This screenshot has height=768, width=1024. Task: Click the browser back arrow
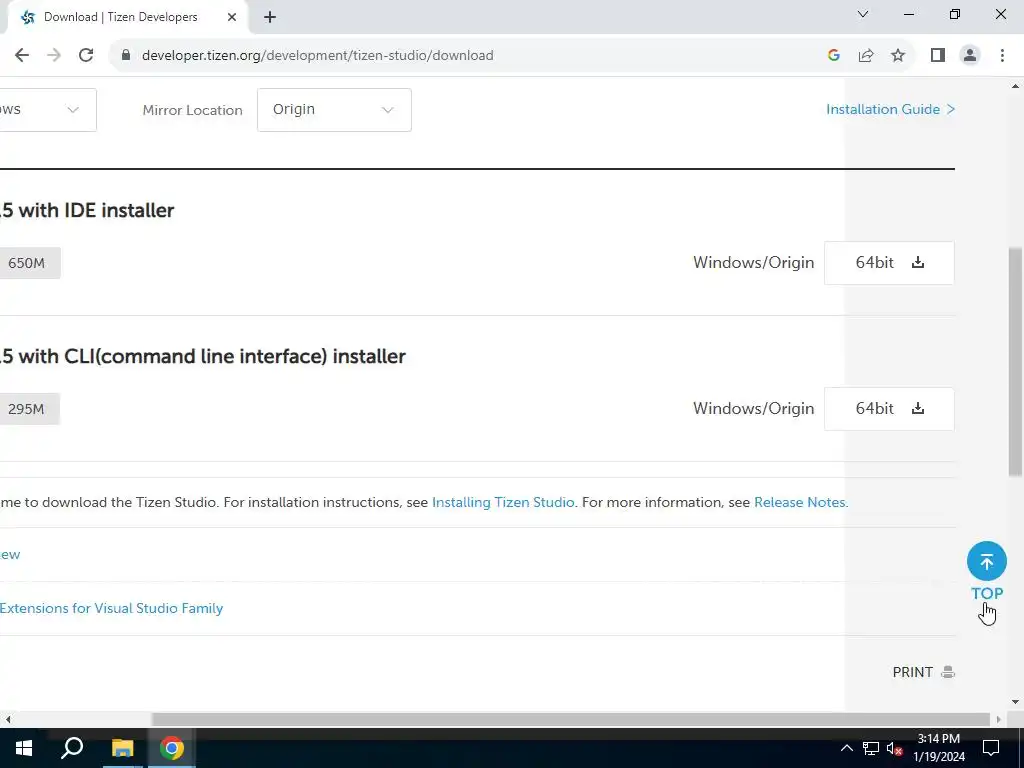click(22, 56)
